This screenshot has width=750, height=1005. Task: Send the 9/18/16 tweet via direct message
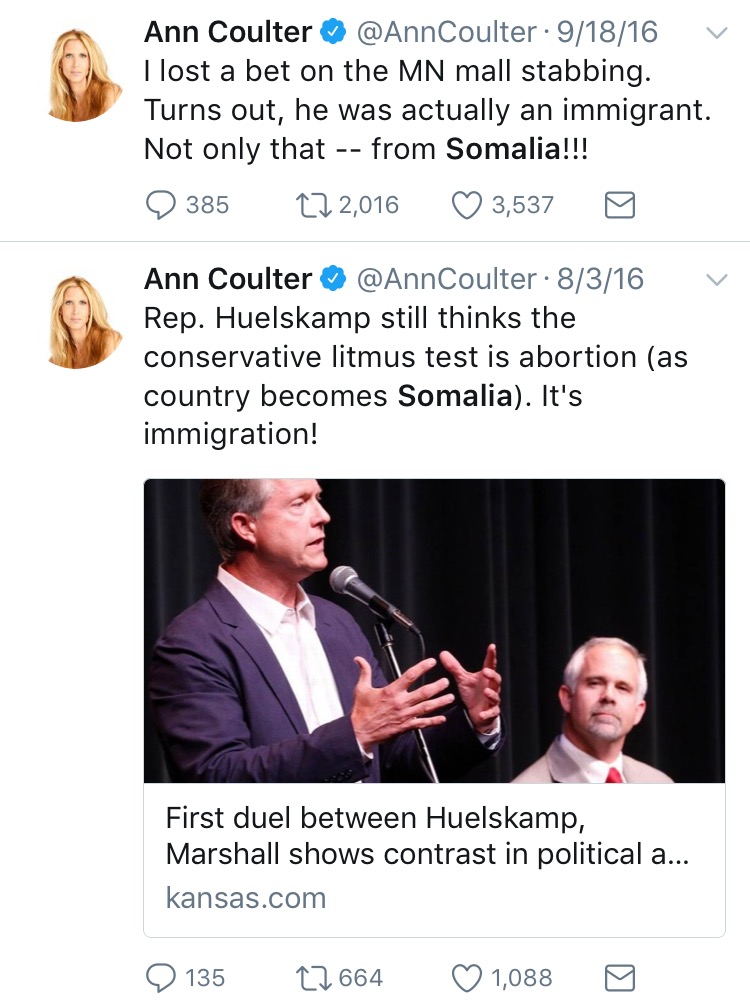click(x=620, y=206)
